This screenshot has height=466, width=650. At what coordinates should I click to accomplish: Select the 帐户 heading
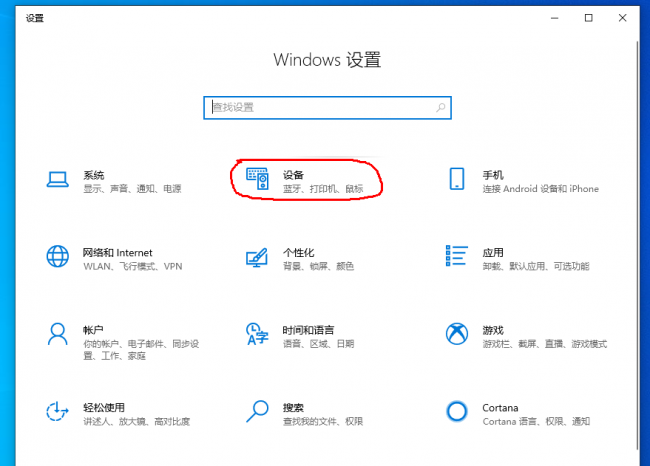[93, 330]
